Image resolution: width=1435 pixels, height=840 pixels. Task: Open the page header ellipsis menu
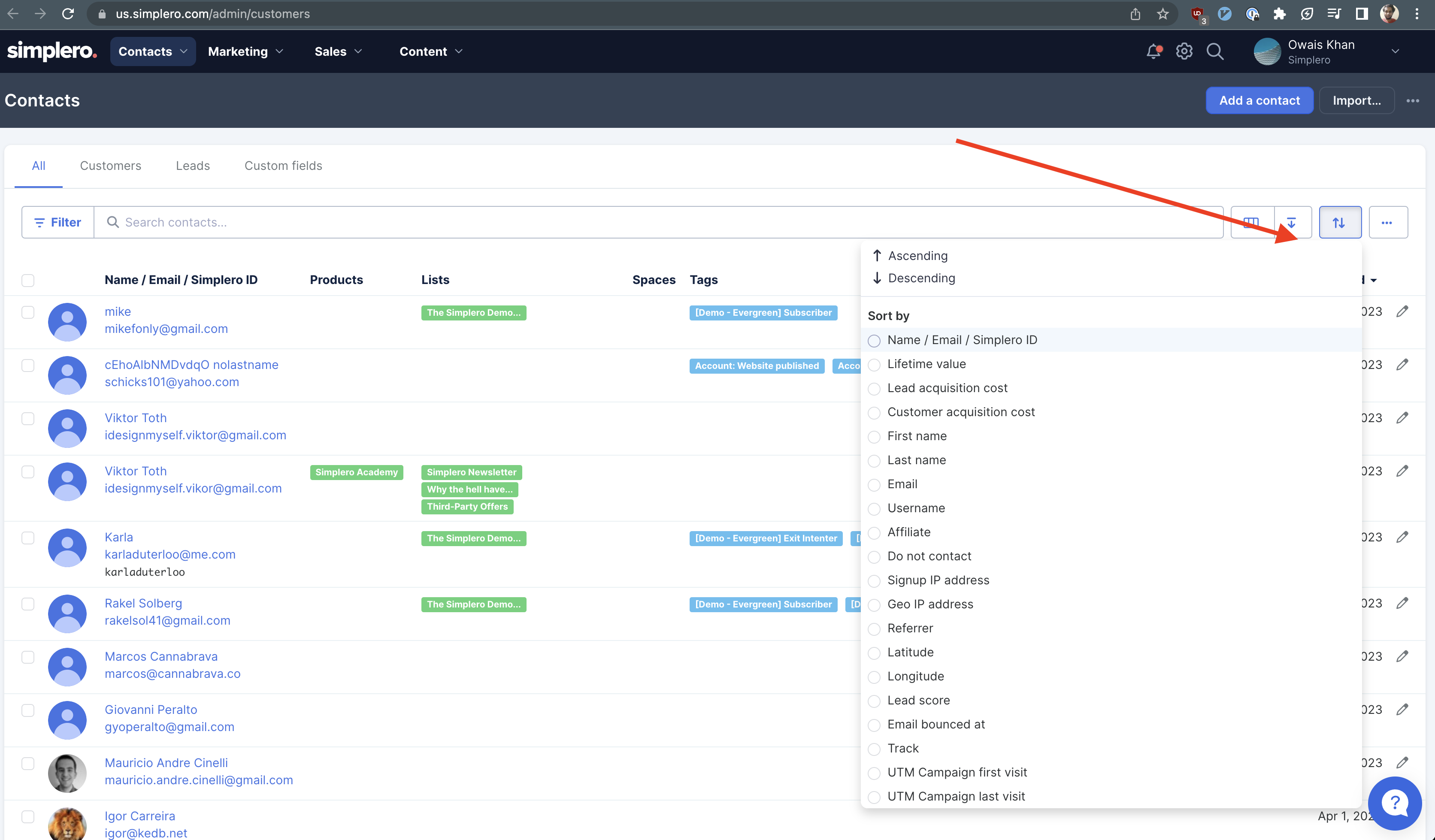(x=1413, y=101)
